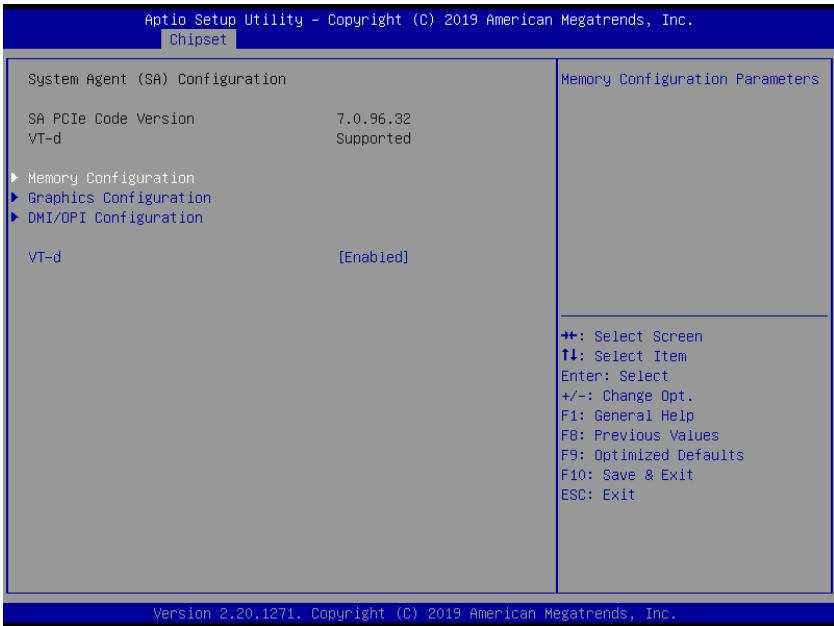This screenshot has height=626, width=834.
Task: Click the Memory Configuration Parameters help text
Action: pyautogui.click(x=690, y=79)
